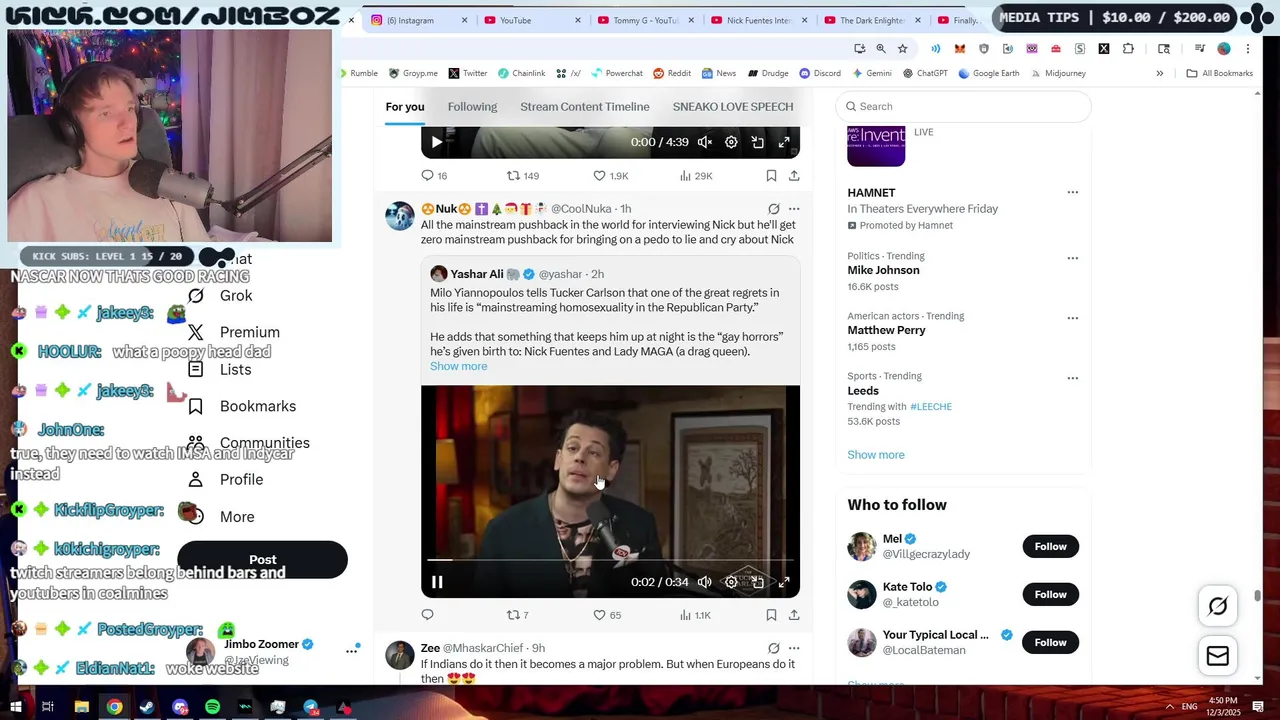Reply to the CoolNuka post
The width and height of the screenshot is (1280, 720).
pos(427,615)
